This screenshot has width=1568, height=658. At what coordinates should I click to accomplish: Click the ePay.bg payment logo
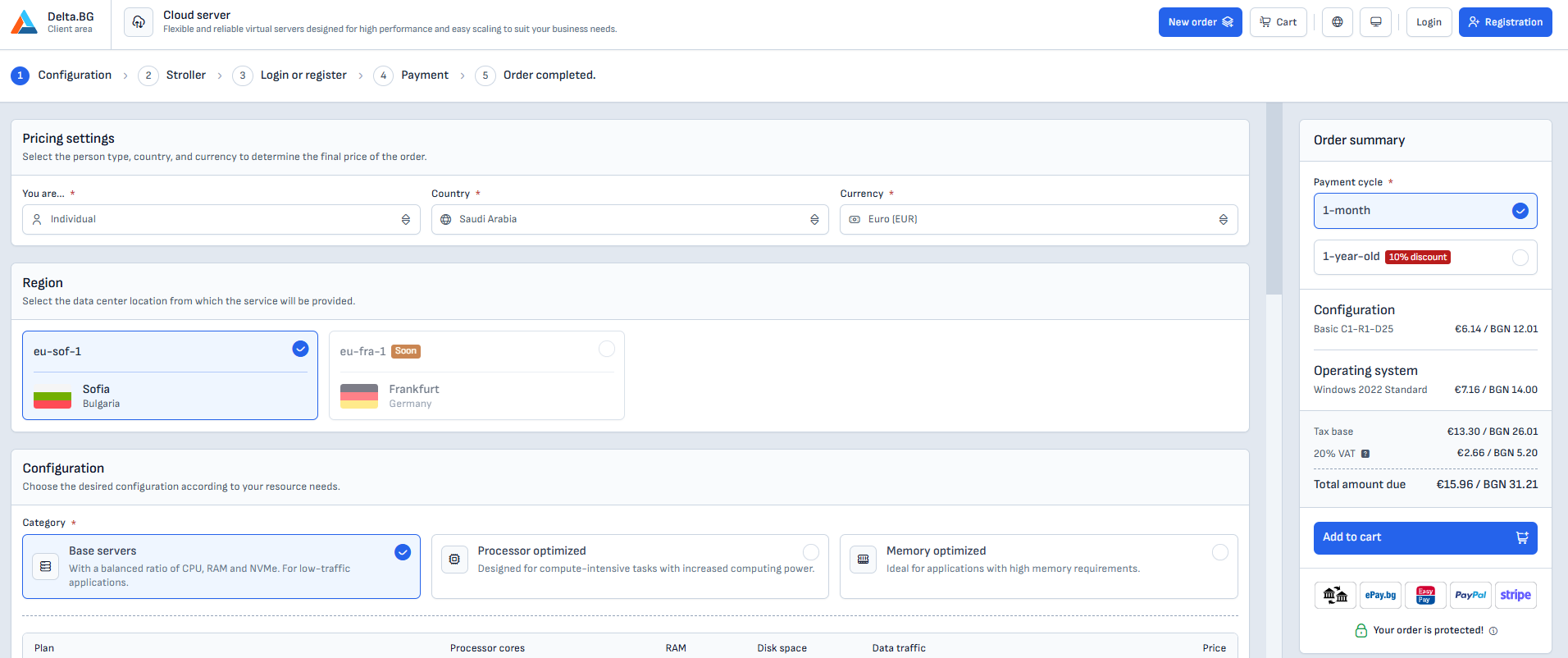[x=1380, y=596]
